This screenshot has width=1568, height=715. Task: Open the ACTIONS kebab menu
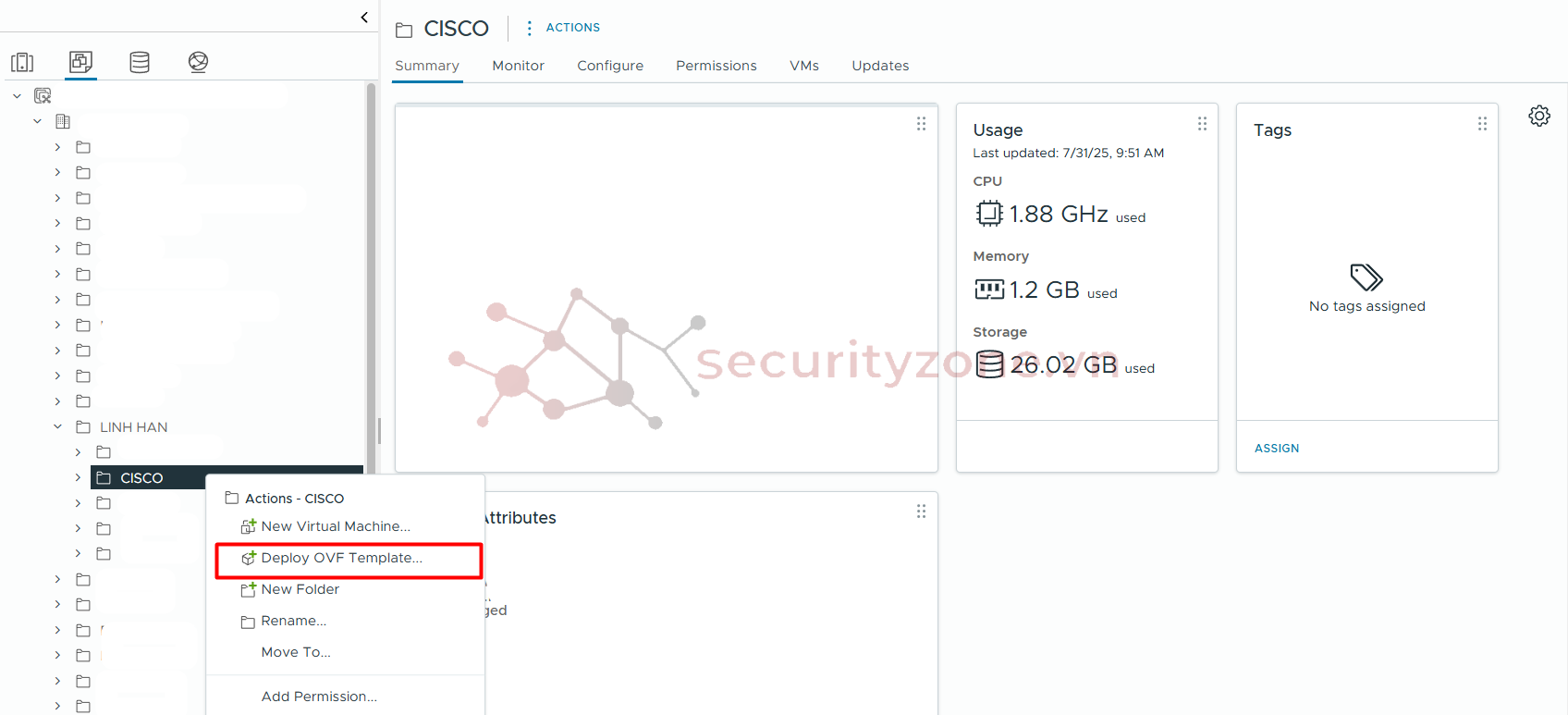pos(529,28)
